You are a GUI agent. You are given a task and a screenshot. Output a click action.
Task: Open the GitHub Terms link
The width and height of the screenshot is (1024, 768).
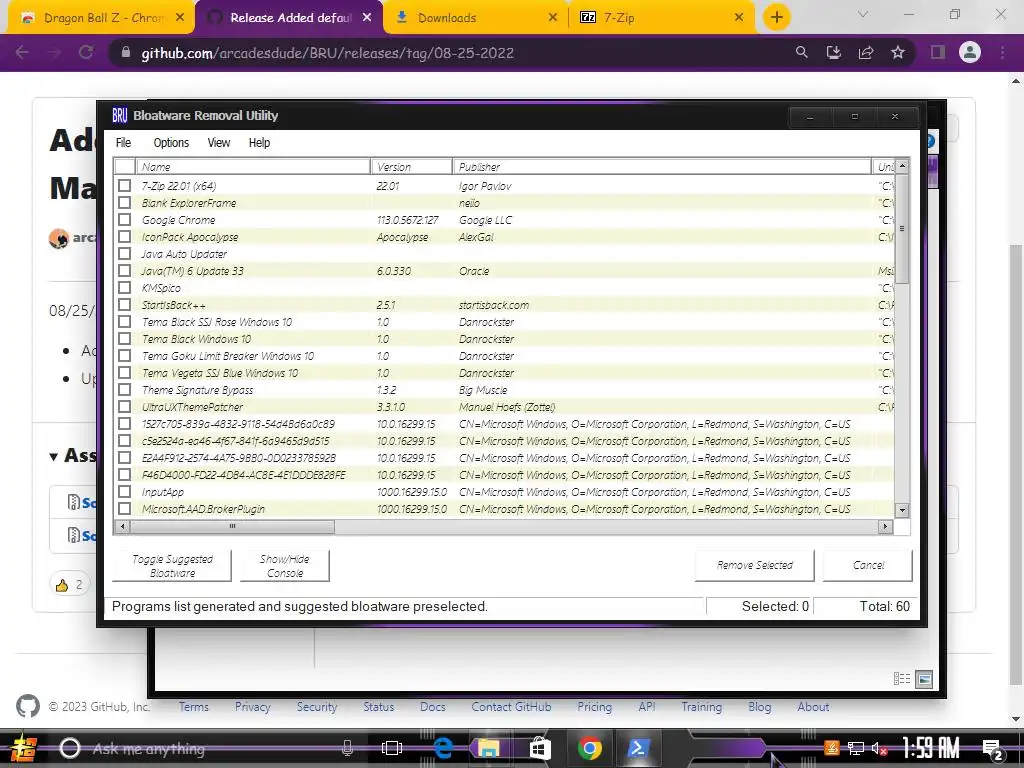click(x=194, y=707)
